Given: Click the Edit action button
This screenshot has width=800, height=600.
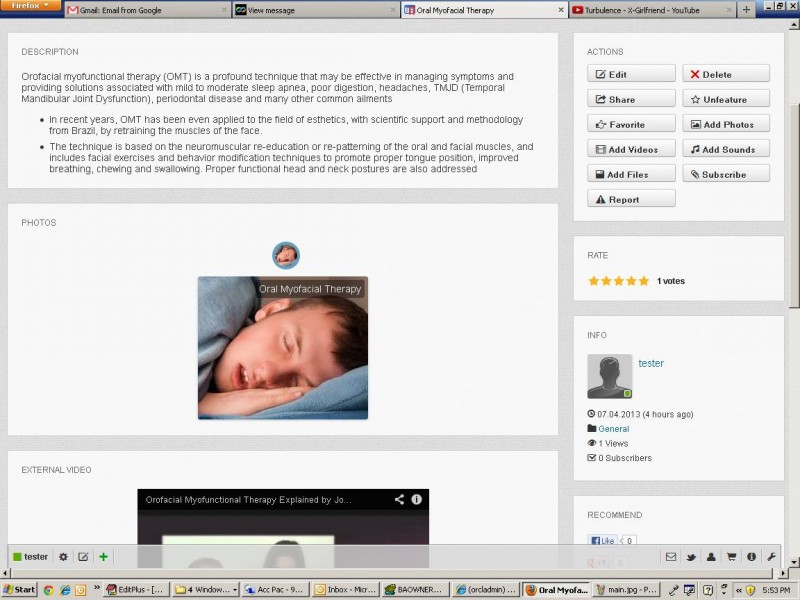Looking at the screenshot, I should (631, 74).
